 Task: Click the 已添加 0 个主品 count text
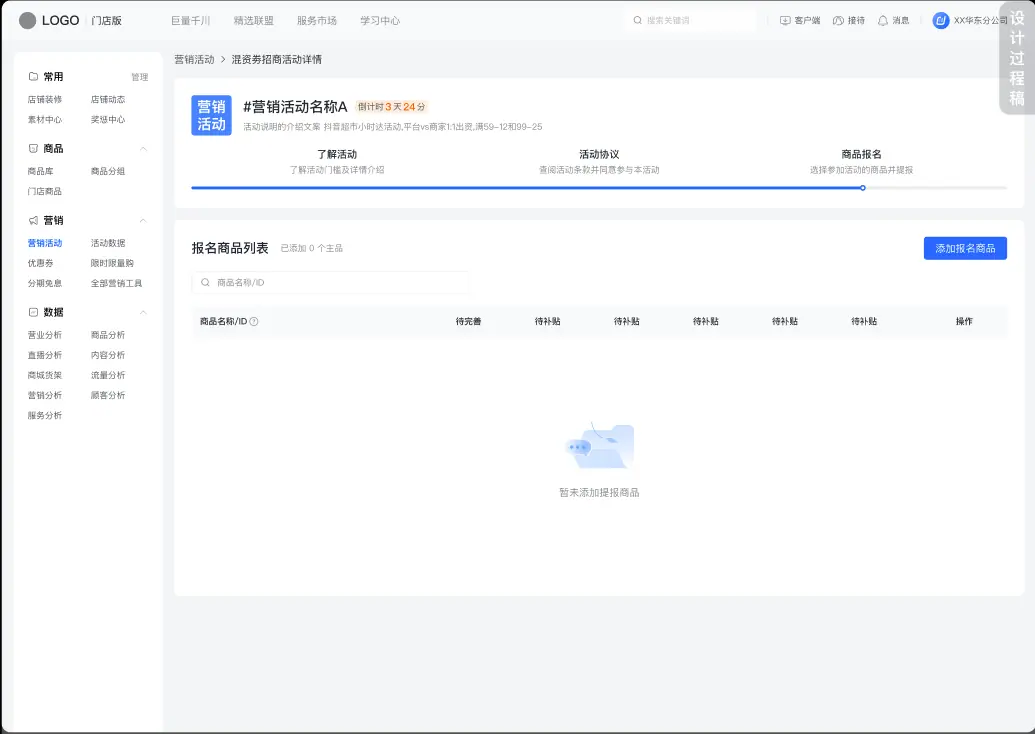point(312,248)
